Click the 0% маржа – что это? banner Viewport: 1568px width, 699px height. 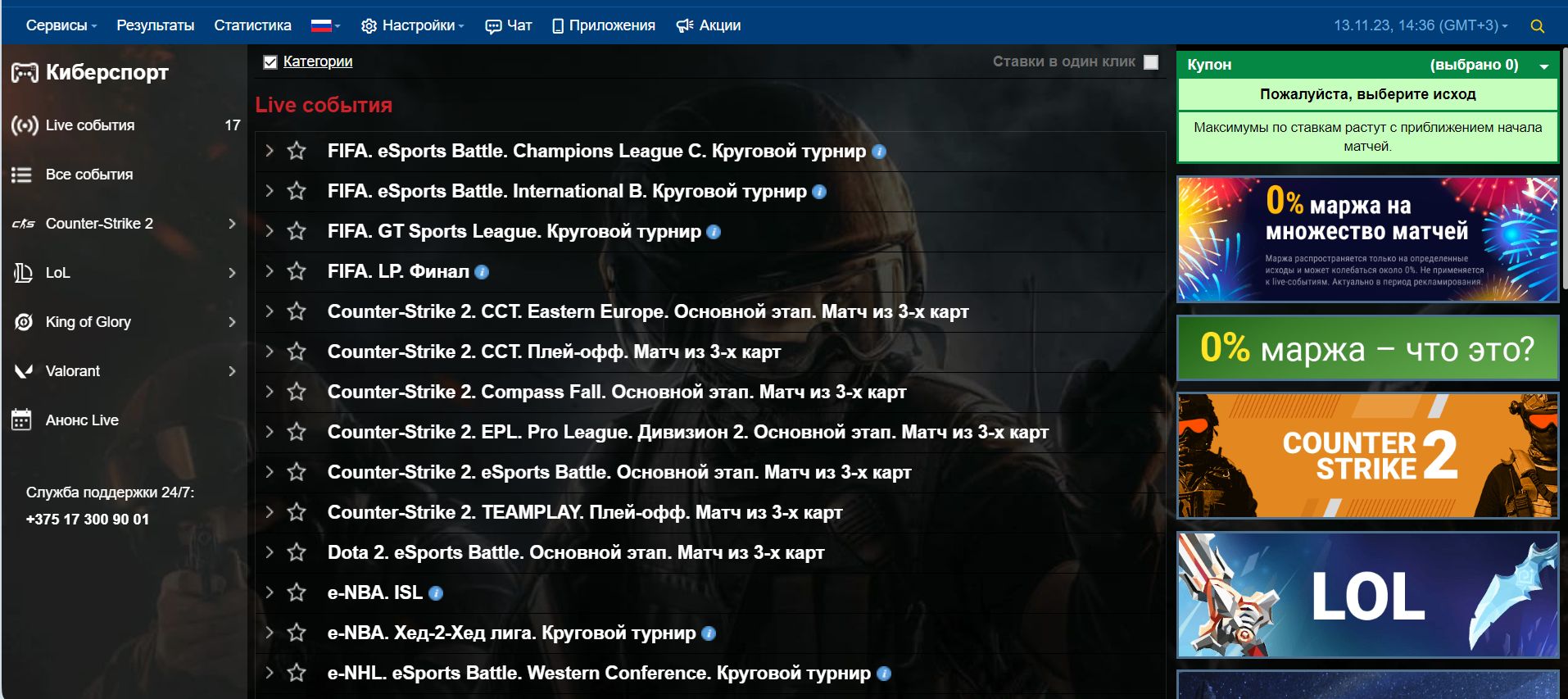[x=1368, y=348]
